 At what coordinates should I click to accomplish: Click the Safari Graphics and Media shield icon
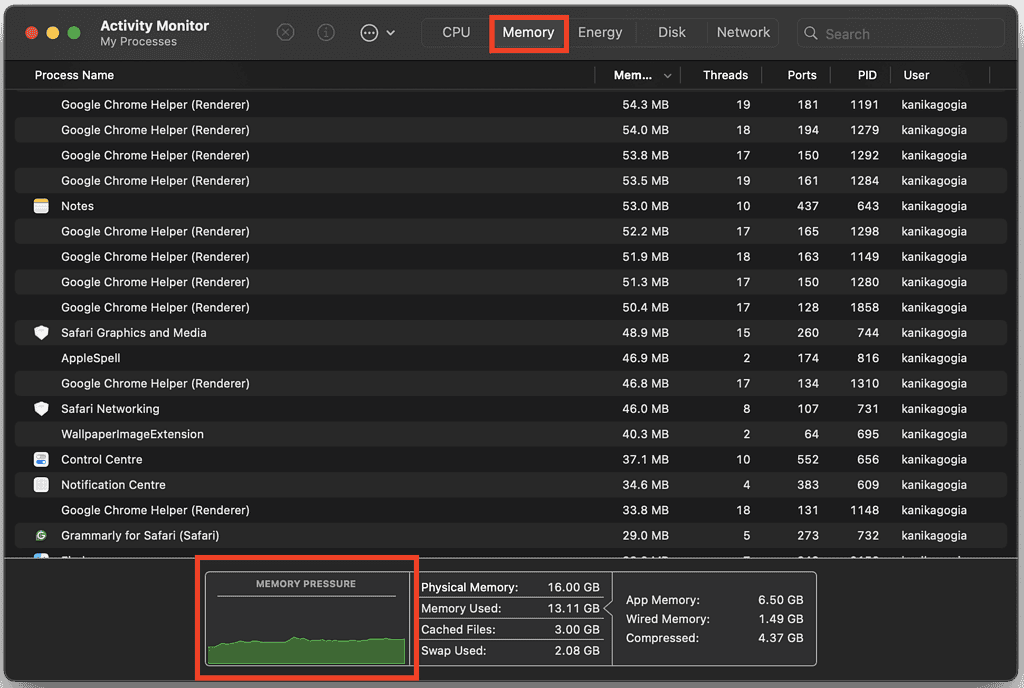click(x=41, y=333)
